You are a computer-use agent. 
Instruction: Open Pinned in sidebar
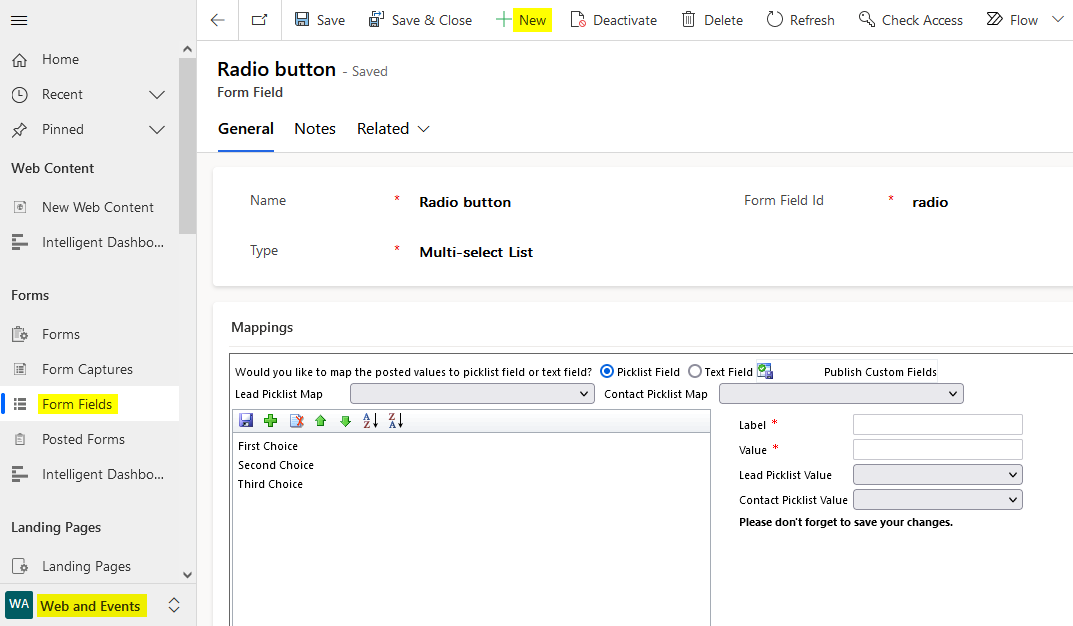pos(63,129)
